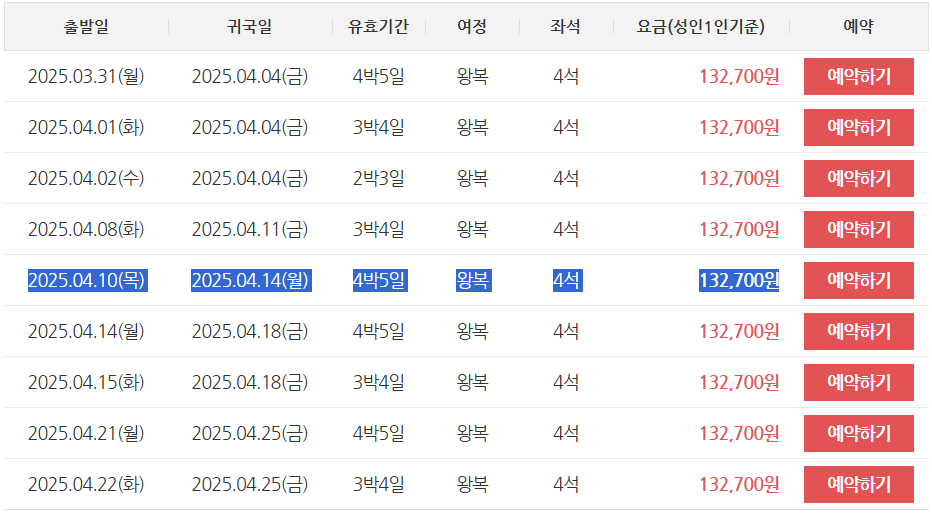Screen dimensions: 932x522
Task: Select the 출발일 cell 2025.04.14(월)
Action: 86,331
